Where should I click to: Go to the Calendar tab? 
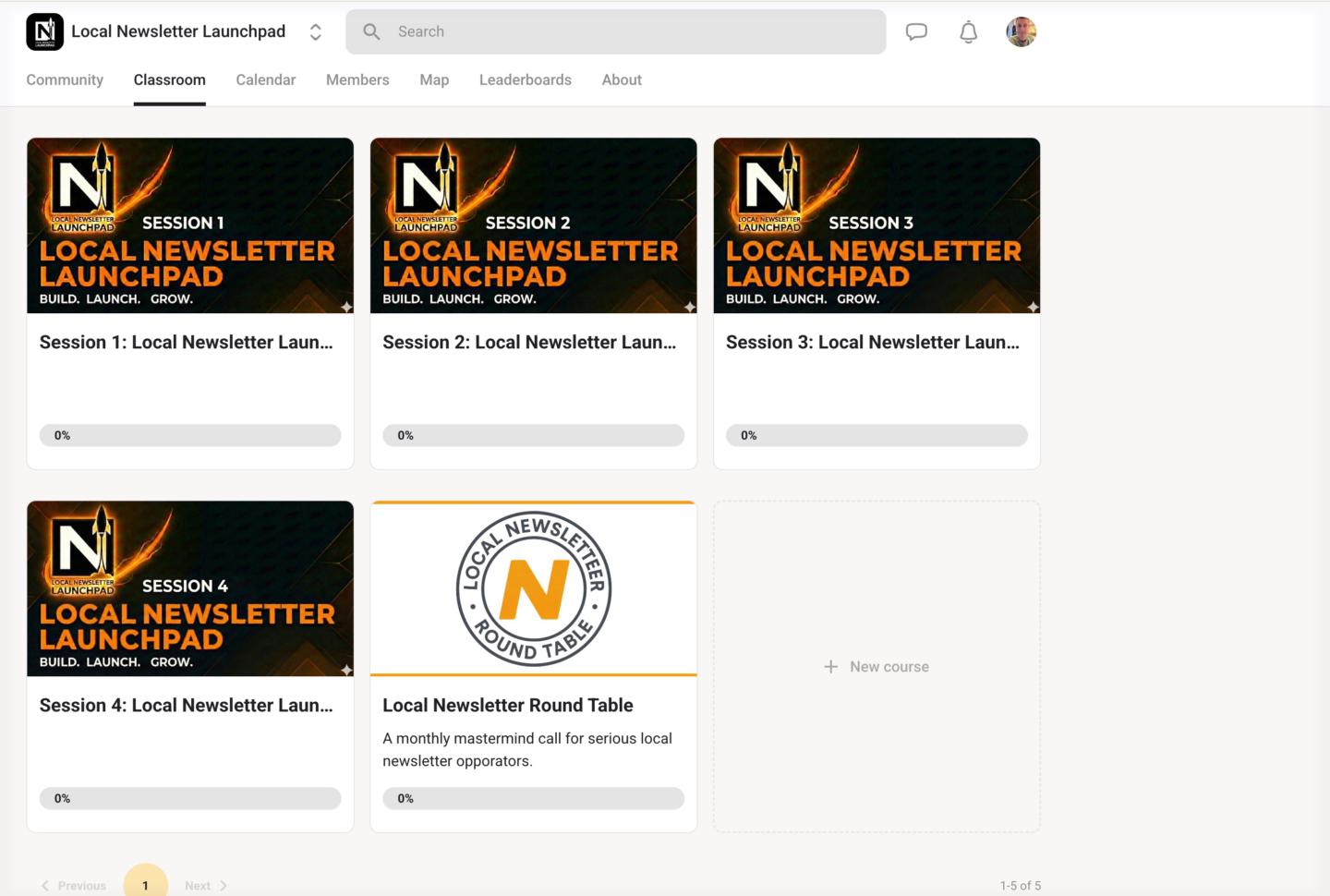(265, 79)
